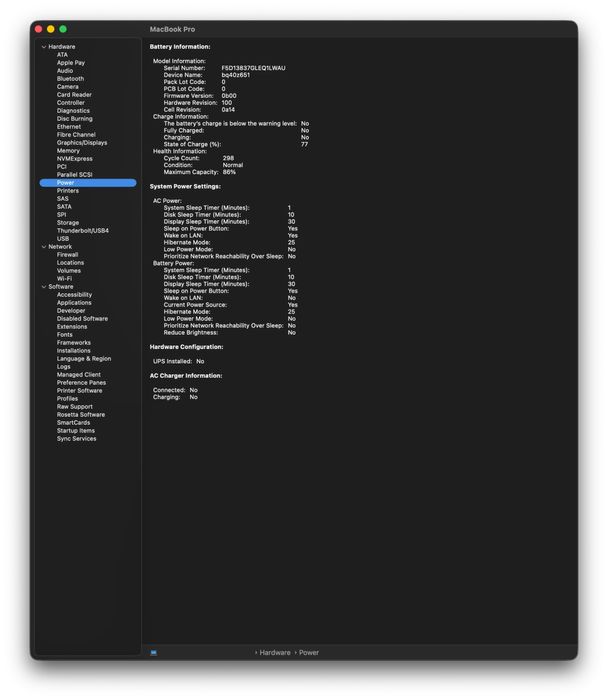Select Controller in the sidebar
Viewport: 608px width, 700px height.
click(71, 103)
